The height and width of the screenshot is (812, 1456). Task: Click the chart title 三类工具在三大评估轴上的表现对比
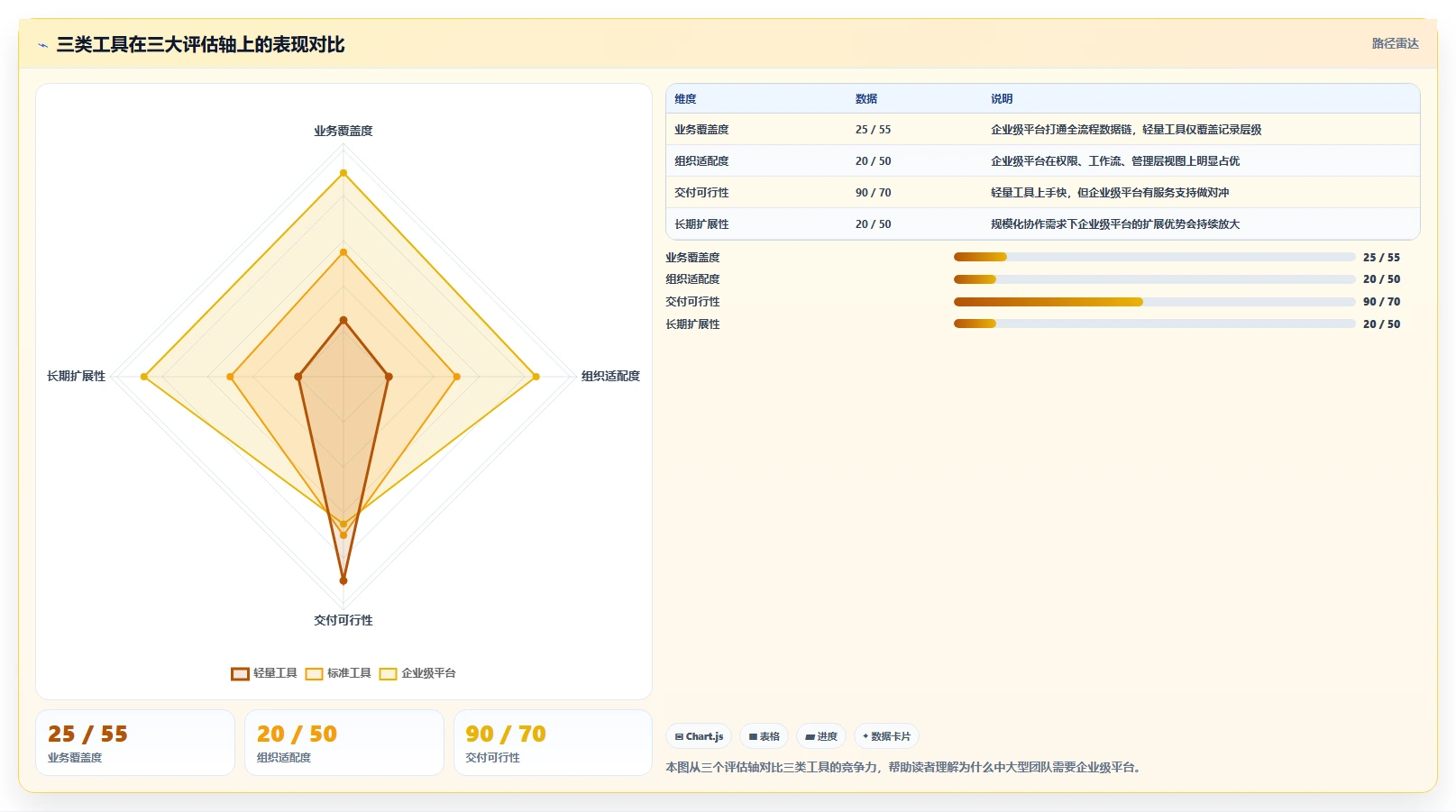click(x=200, y=45)
